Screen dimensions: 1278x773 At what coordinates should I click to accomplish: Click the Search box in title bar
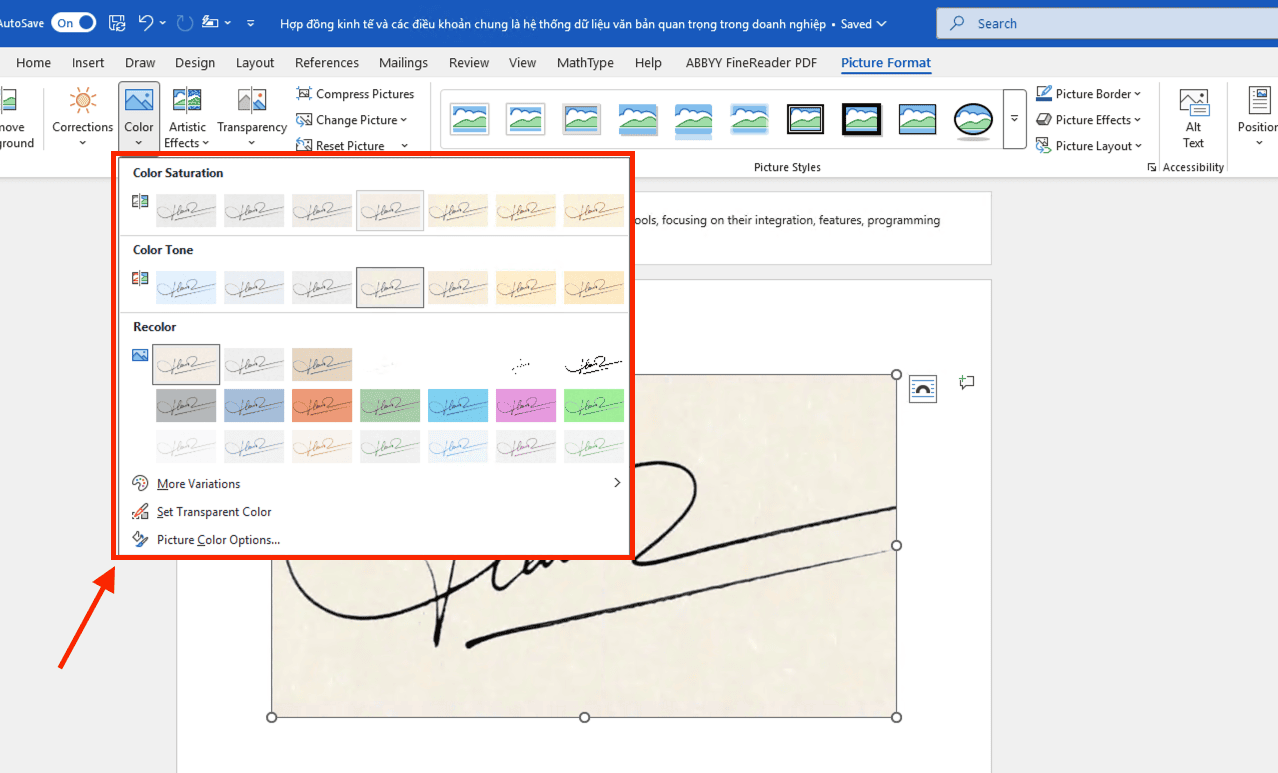click(x=1100, y=23)
